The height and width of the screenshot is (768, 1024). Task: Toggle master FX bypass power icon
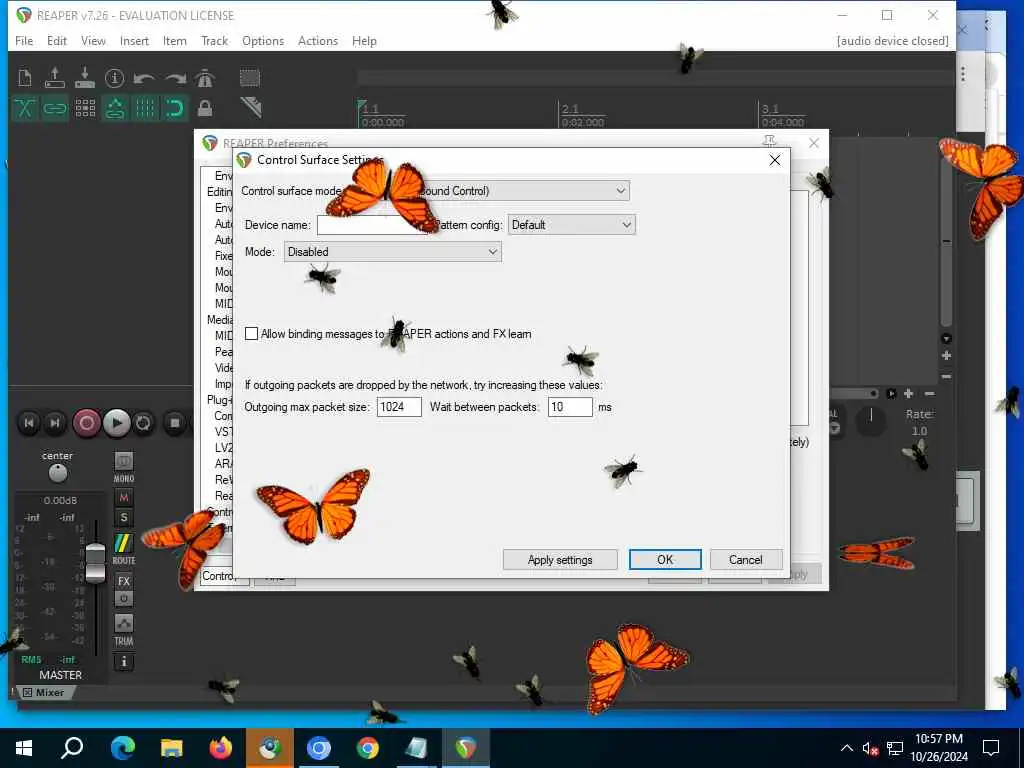click(x=124, y=599)
